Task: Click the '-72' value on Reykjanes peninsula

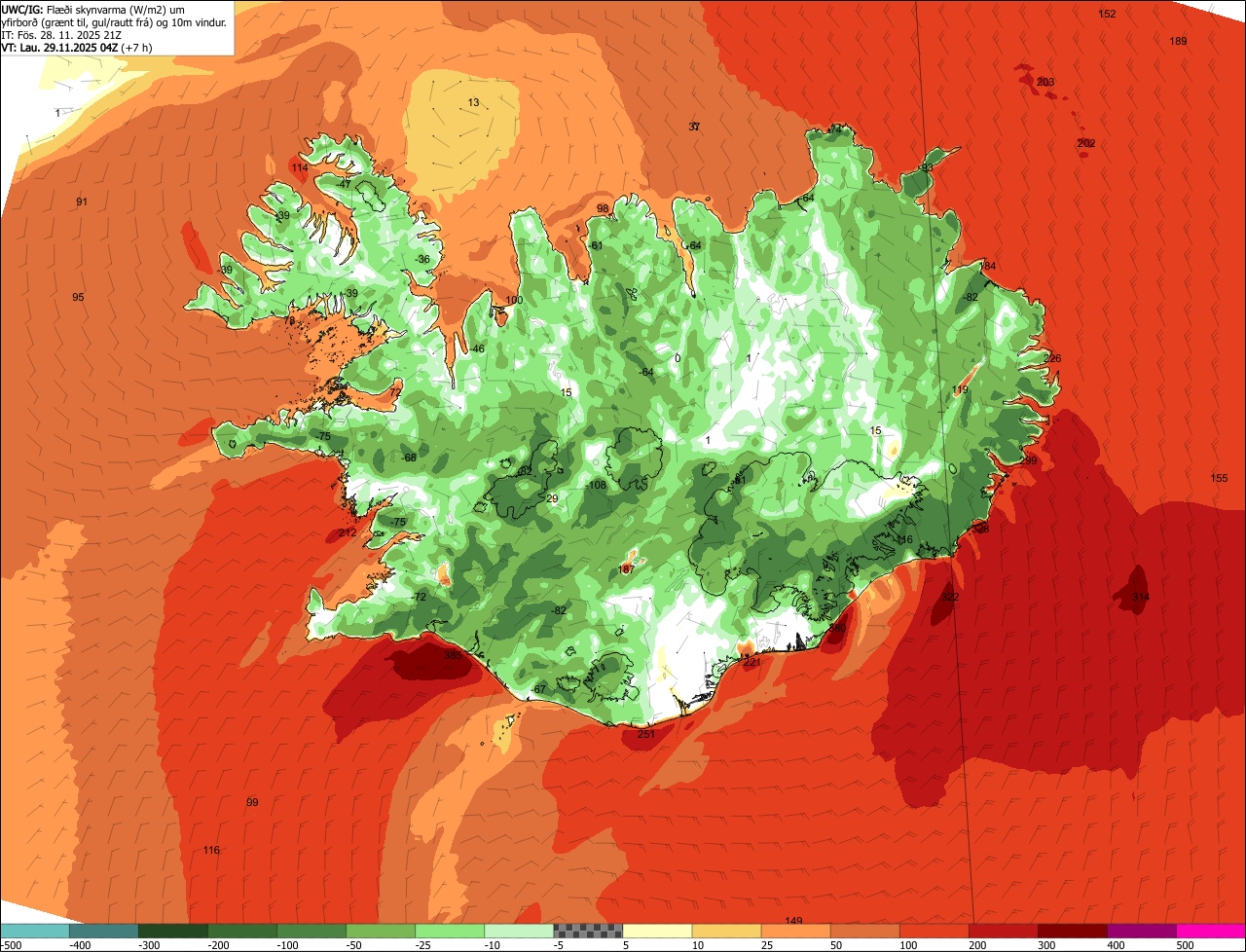Action: tap(420, 597)
